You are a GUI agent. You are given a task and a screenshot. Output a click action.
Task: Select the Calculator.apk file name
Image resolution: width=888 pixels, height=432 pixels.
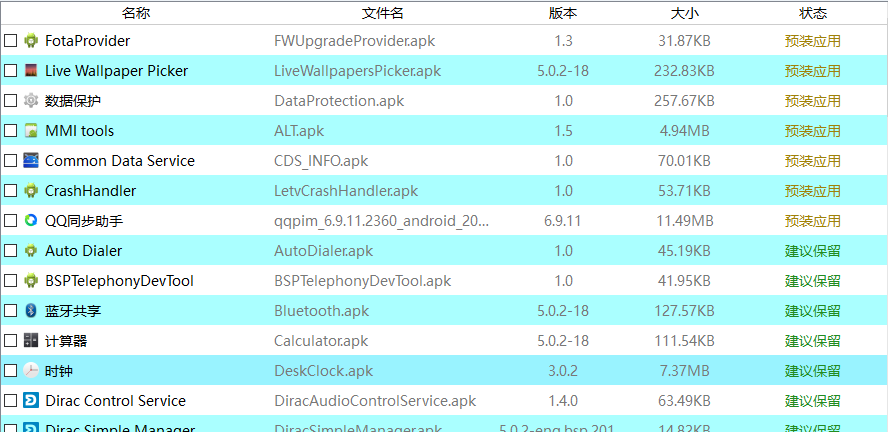point(321,341)
